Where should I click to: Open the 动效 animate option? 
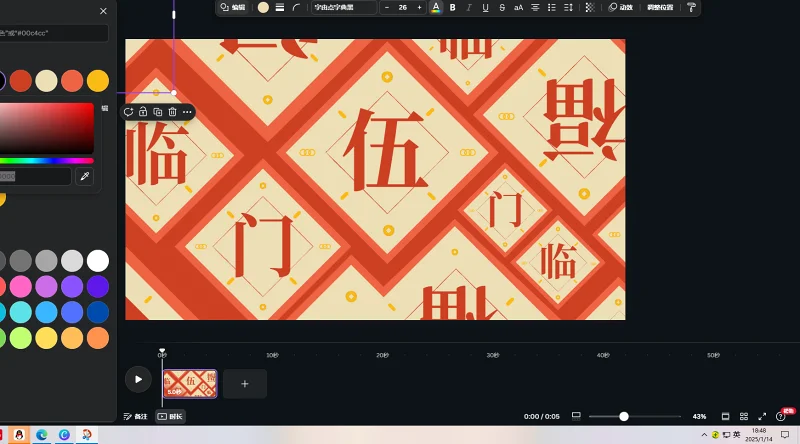620,7
